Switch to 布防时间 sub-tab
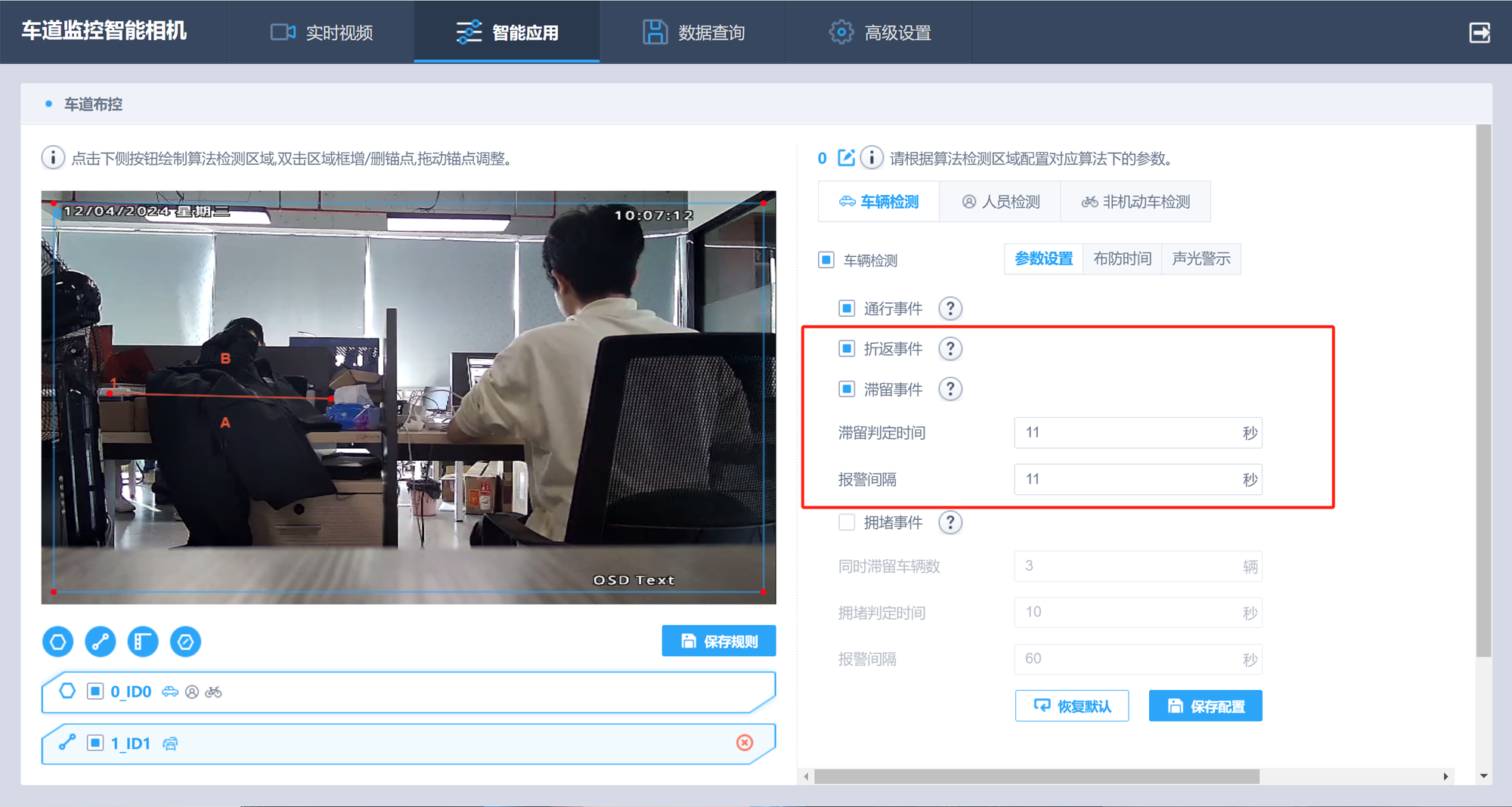Screen dimensions: 1512x807 coord(1122,259)
